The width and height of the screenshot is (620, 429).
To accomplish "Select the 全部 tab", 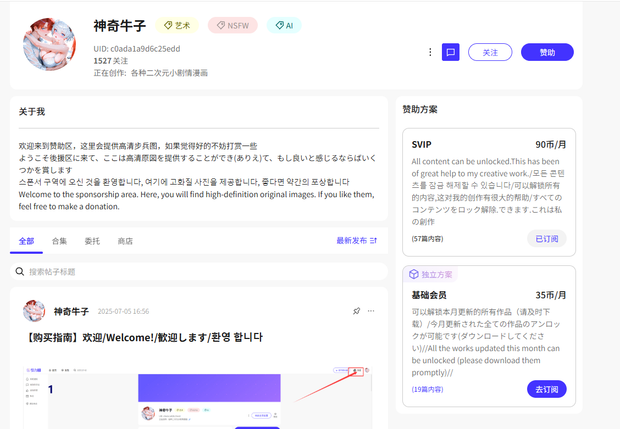I will pos(26,241).
